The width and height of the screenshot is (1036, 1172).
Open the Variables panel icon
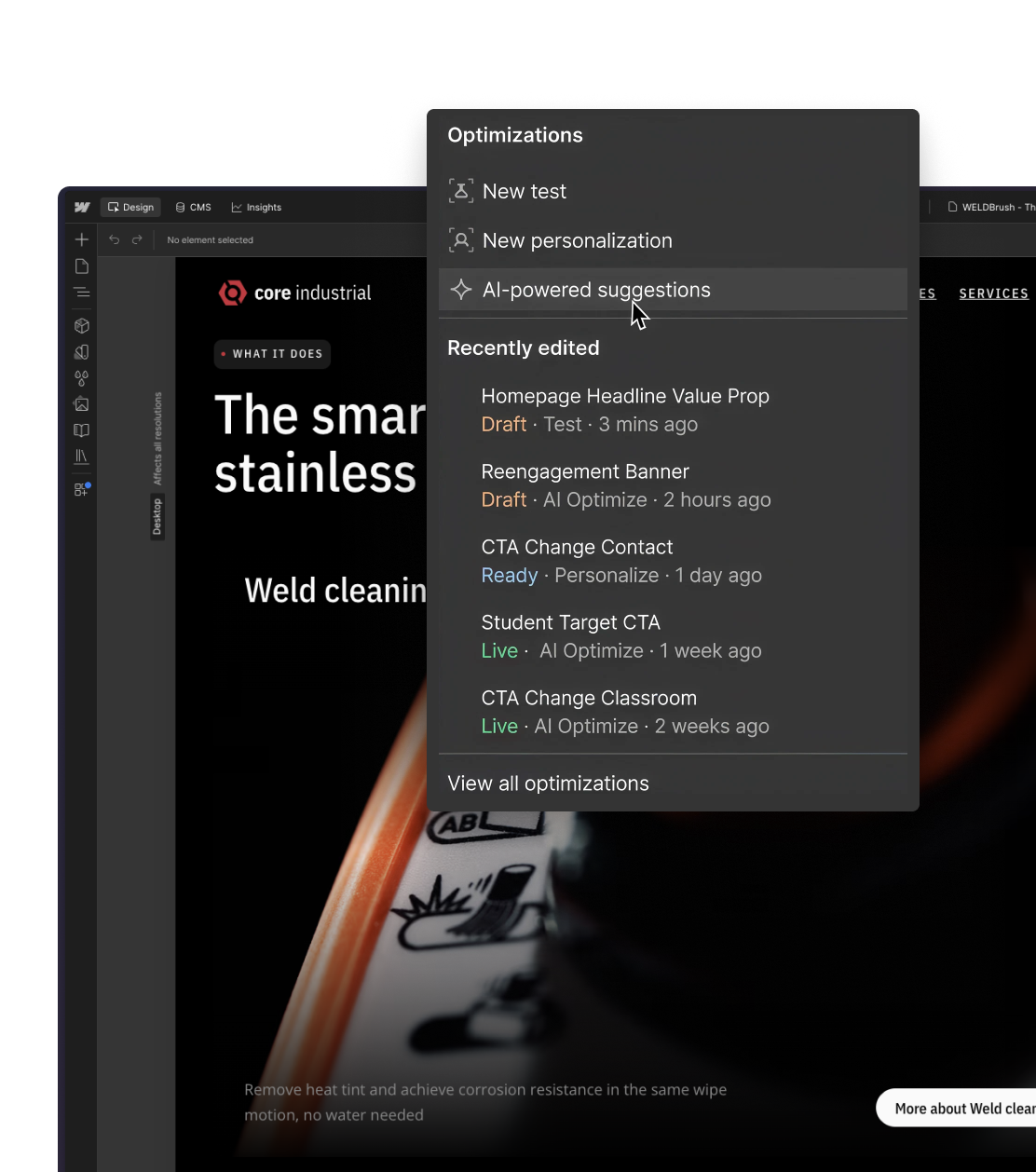[x=82, y=352]
